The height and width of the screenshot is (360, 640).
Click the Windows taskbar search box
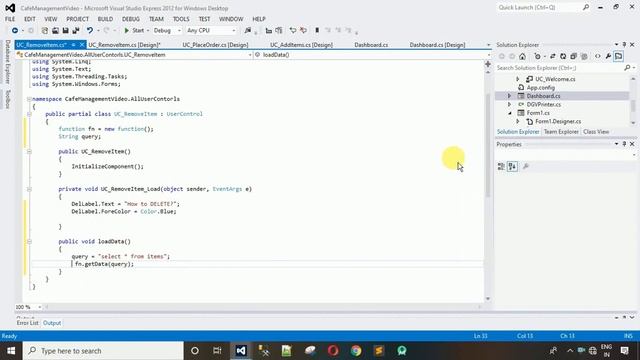pos(103,351)
